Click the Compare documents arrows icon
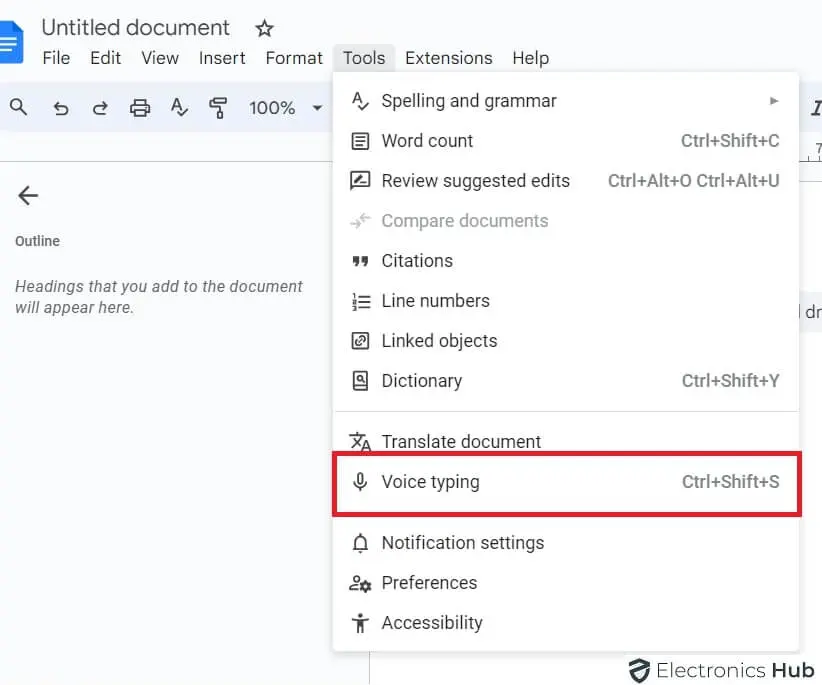The width and height of the screenshot is (822, 685). pos(360,221)
